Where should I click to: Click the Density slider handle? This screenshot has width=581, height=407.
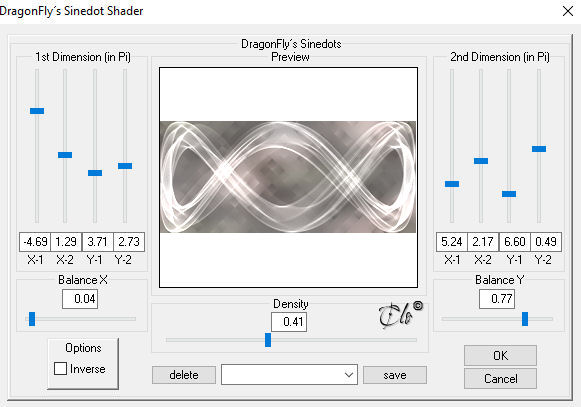[268, 340]
